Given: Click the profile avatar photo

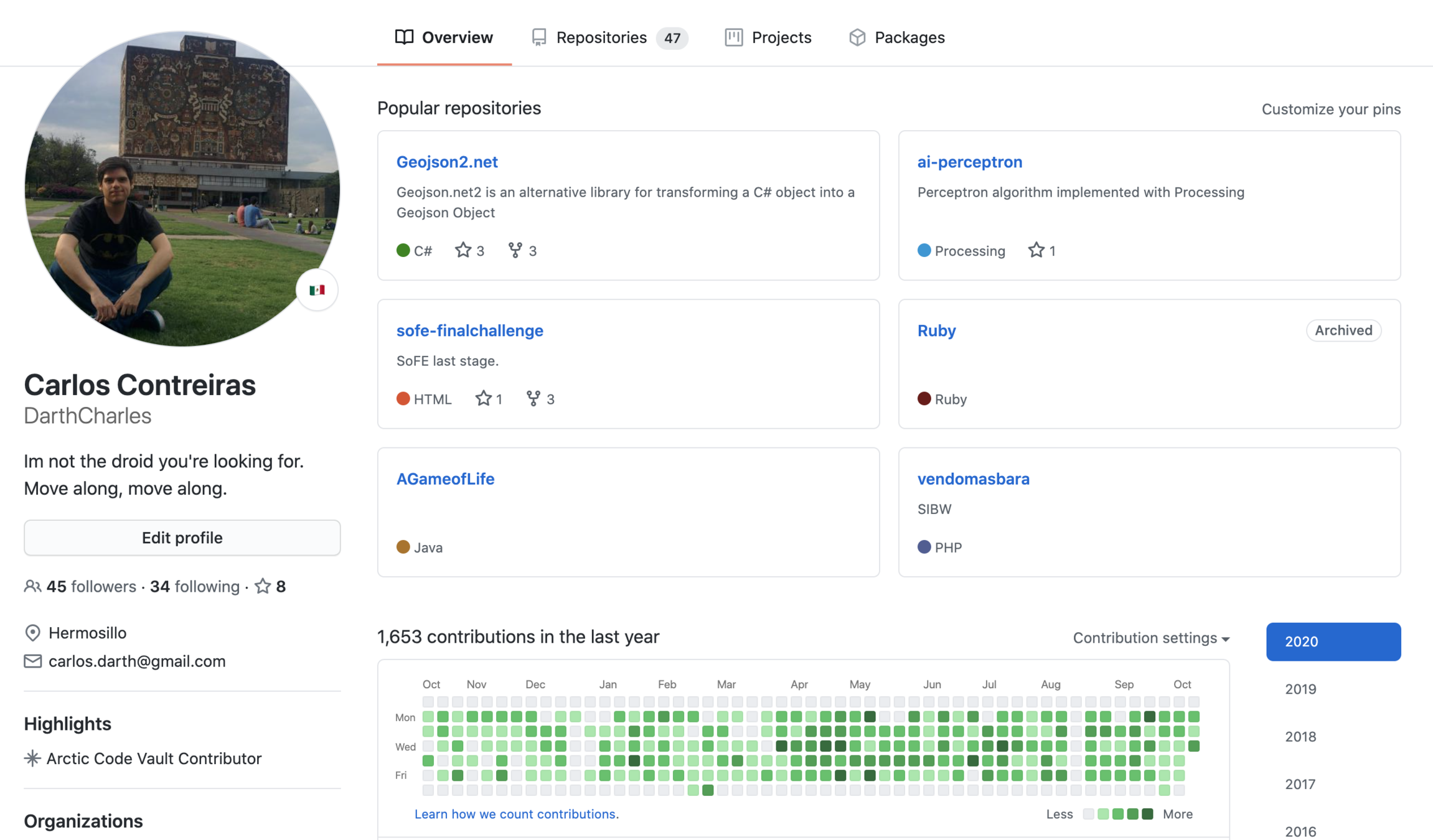Looking at the screenshot, I should 182,189.
